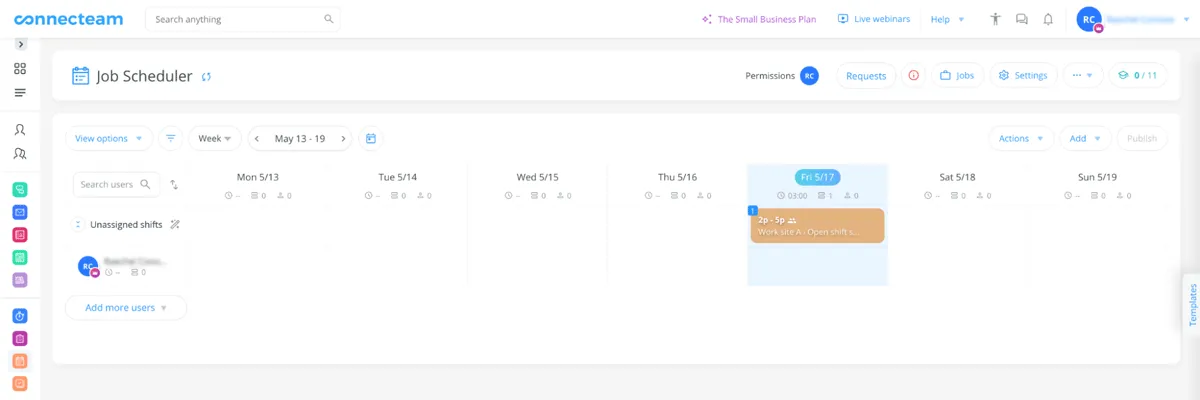Viewport: 1200px width, 400px height.
Task: Open the blue time clock icon in sidebar
Action: pyautogui.click(x=20, y=316)
